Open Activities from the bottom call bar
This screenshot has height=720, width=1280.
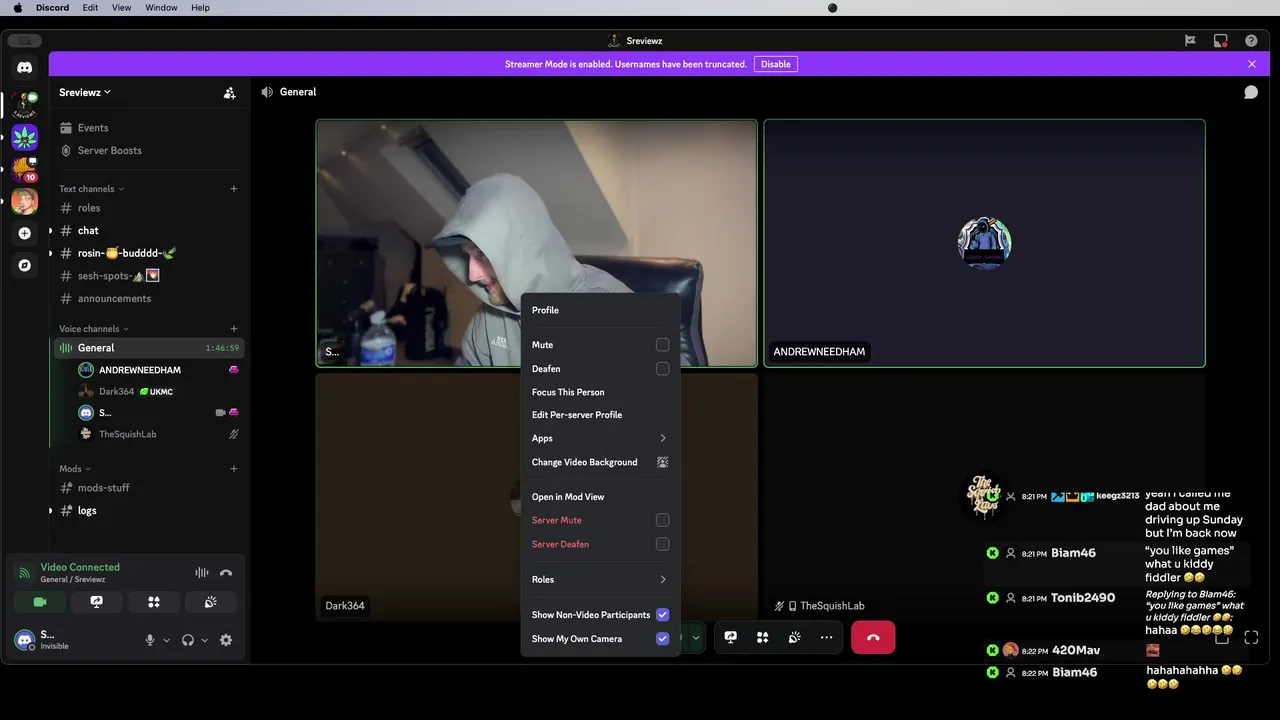[763, 637]
